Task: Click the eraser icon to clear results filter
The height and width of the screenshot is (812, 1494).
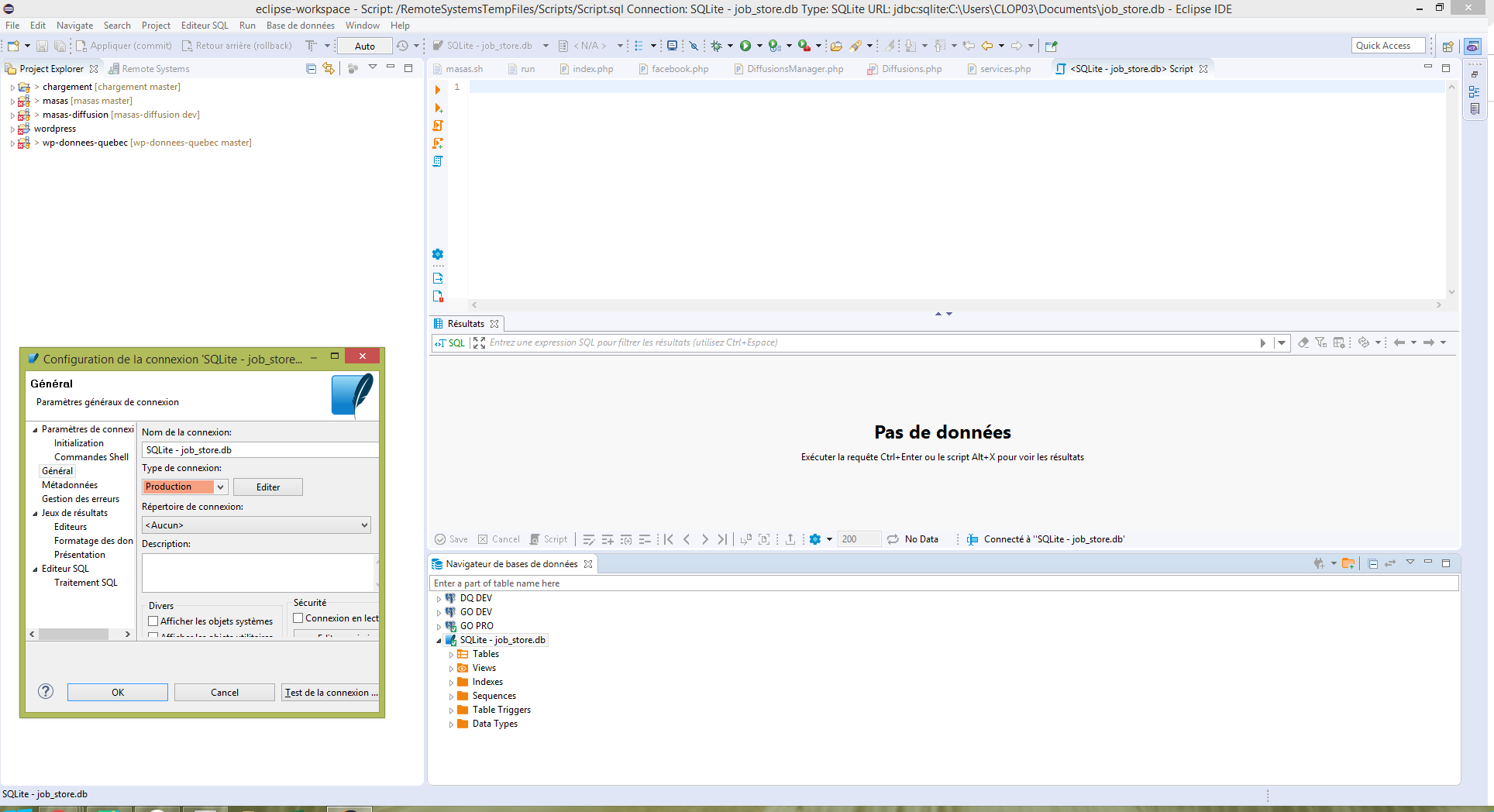Action: 1303,342
